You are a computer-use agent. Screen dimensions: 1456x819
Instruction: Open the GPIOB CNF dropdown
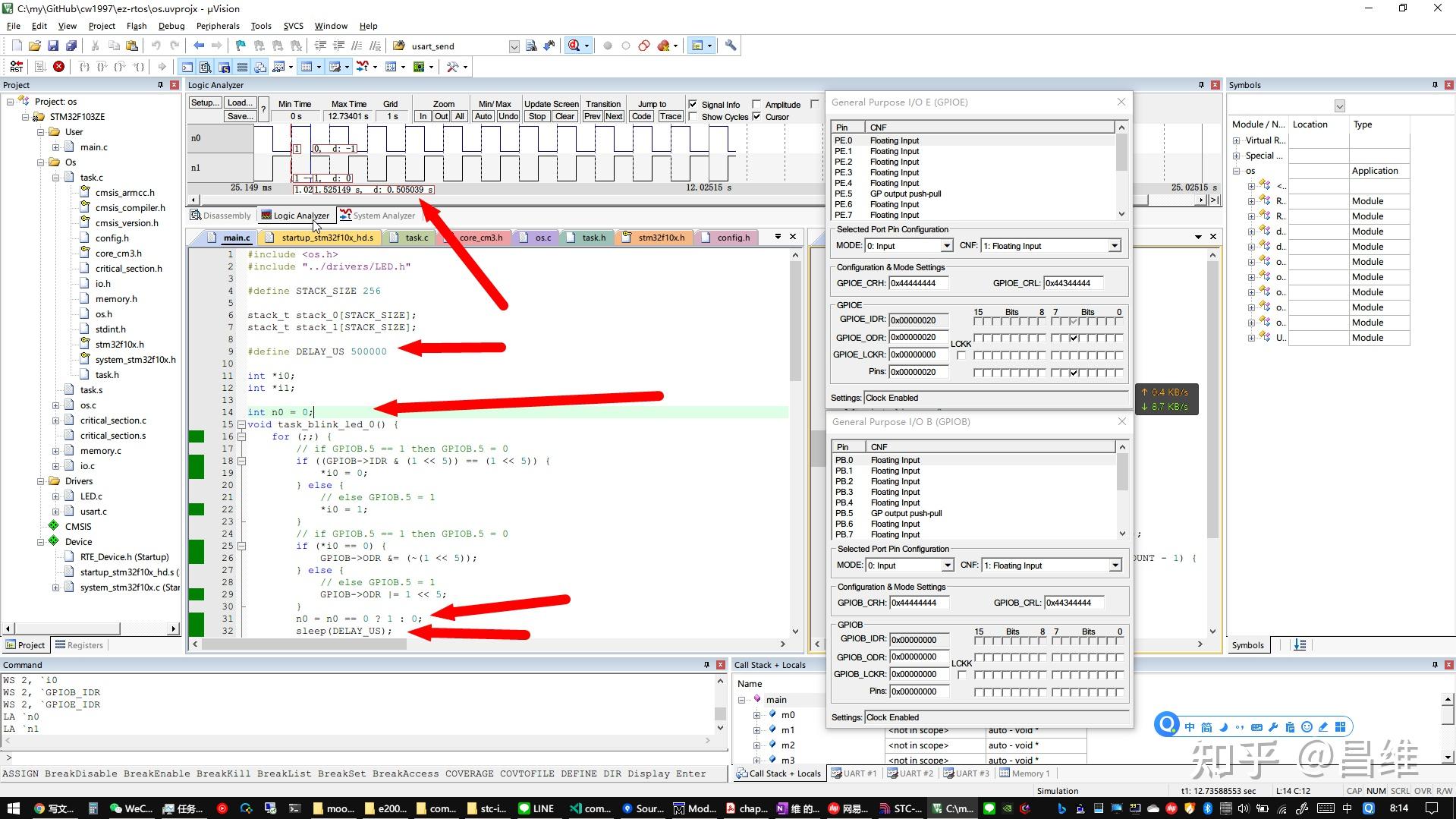coord(1115,565)
